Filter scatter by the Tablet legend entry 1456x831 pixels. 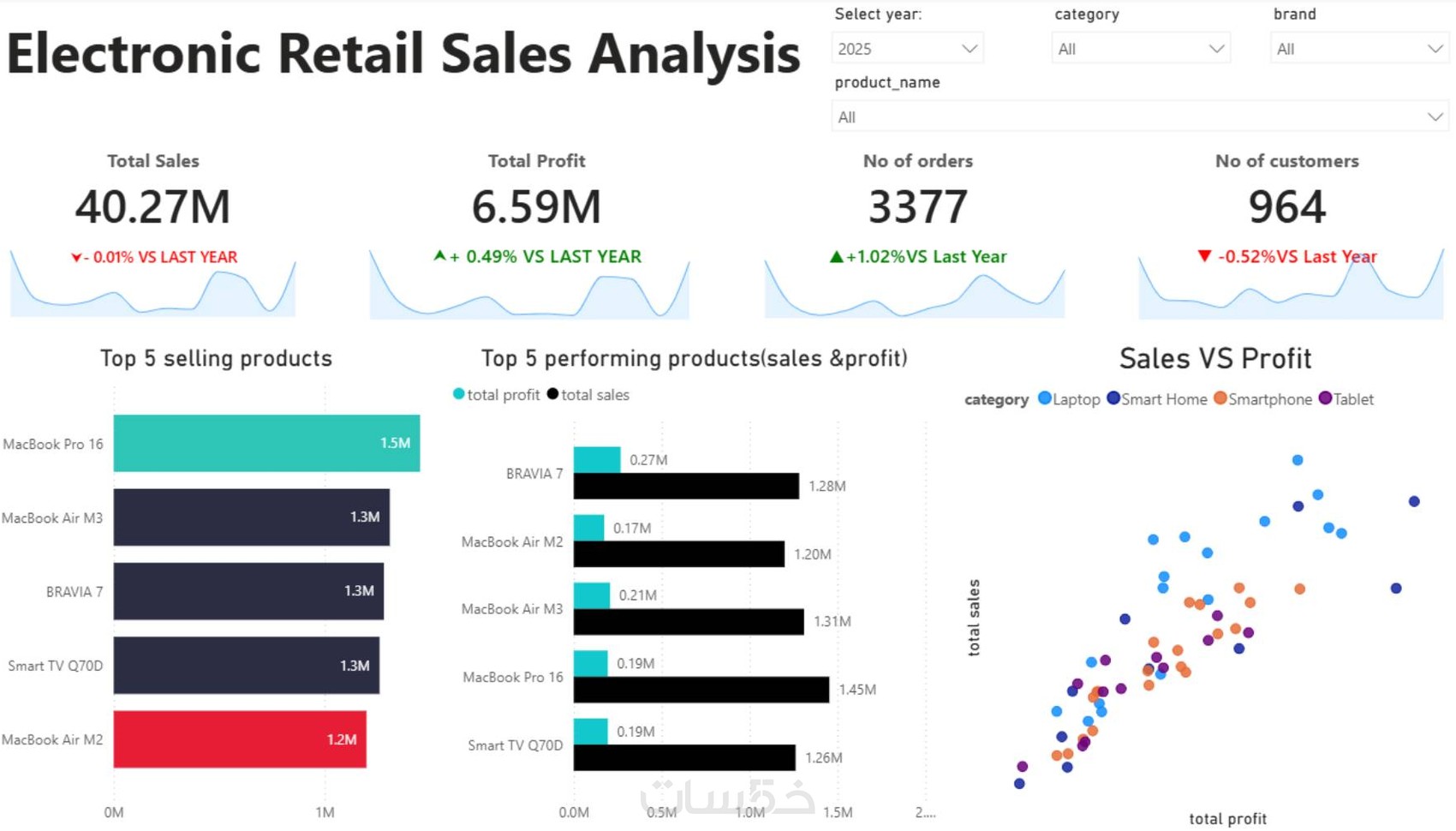pos(1346,399)
